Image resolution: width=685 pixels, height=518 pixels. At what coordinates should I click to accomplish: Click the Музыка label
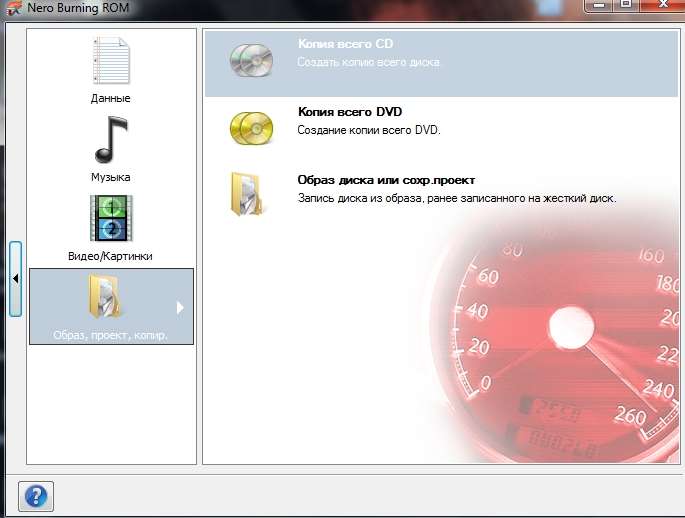click(111, 177)
